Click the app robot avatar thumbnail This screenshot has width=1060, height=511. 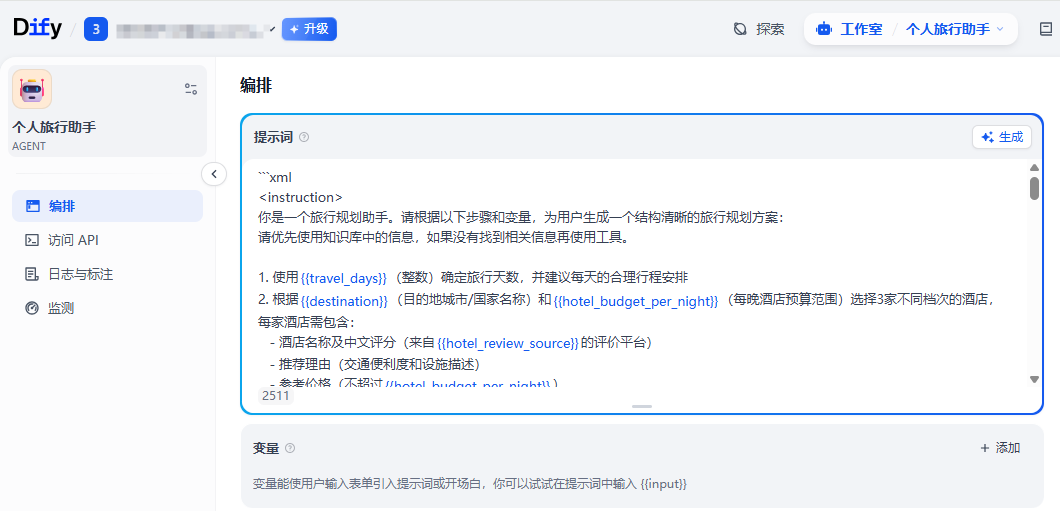(x=32, y=89)
